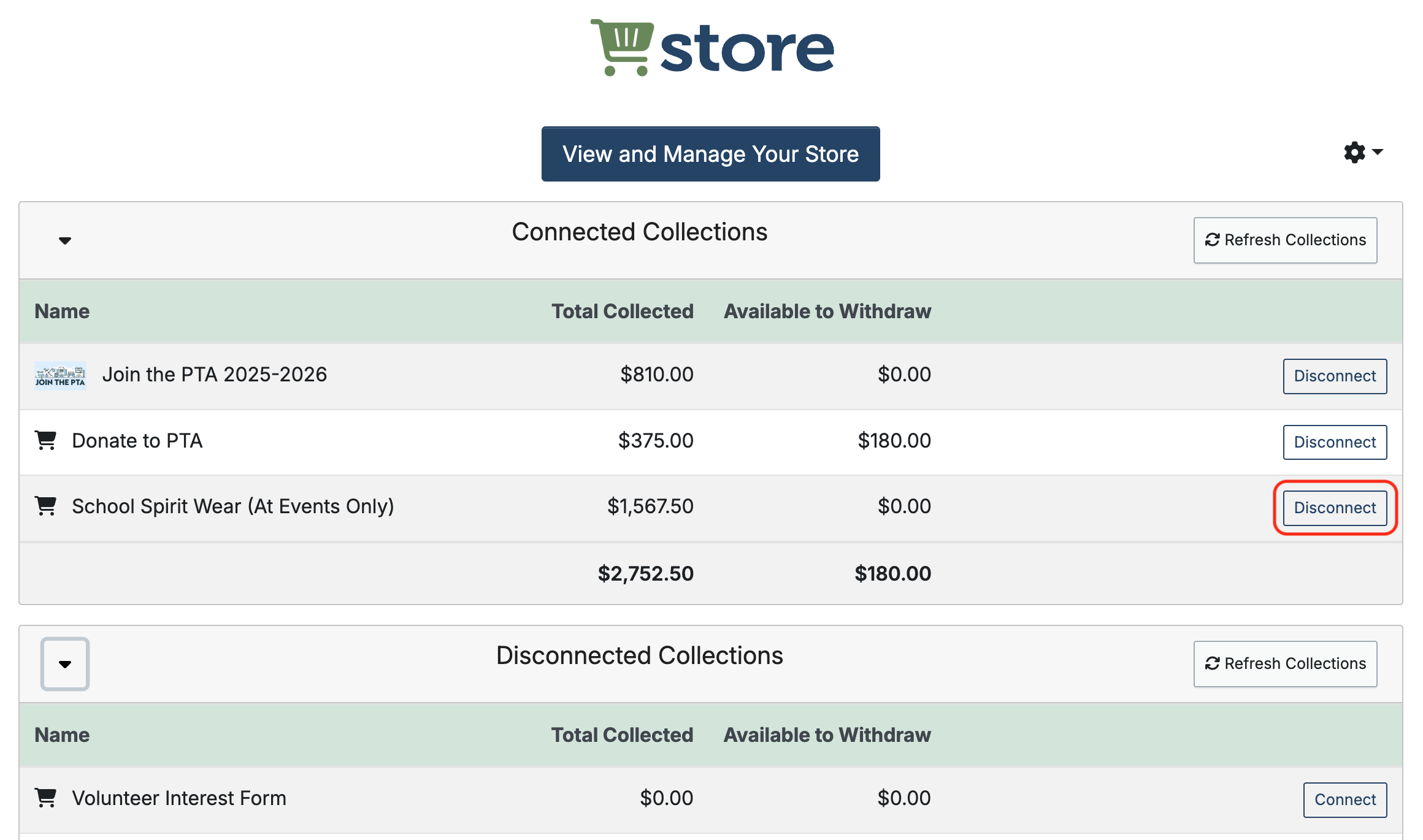1423x840 pixels.
Task: Collapse the Connected Collections section
Action: (x=65, y=240)
